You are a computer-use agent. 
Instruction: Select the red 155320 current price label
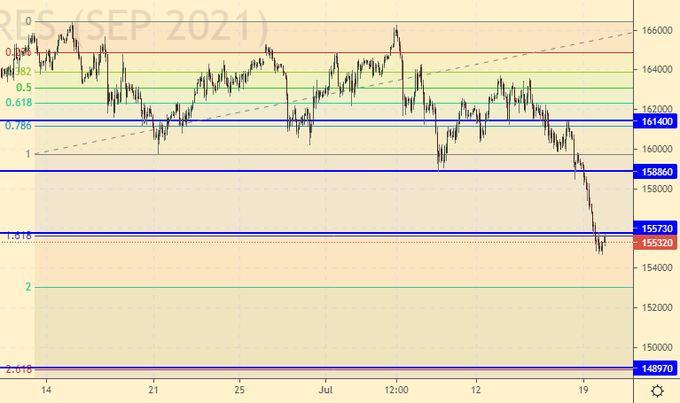[x=656, y=243]
